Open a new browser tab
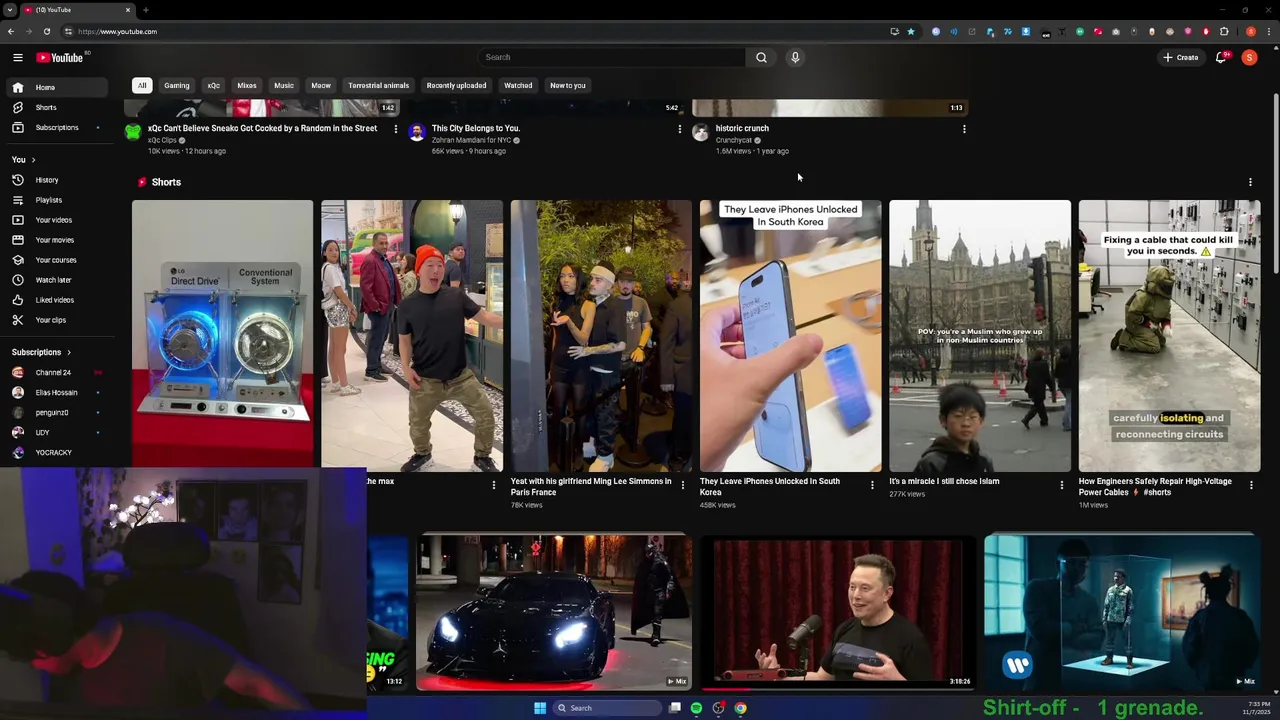This screenshot has height=720, width=1280. (x=146, y=10)
